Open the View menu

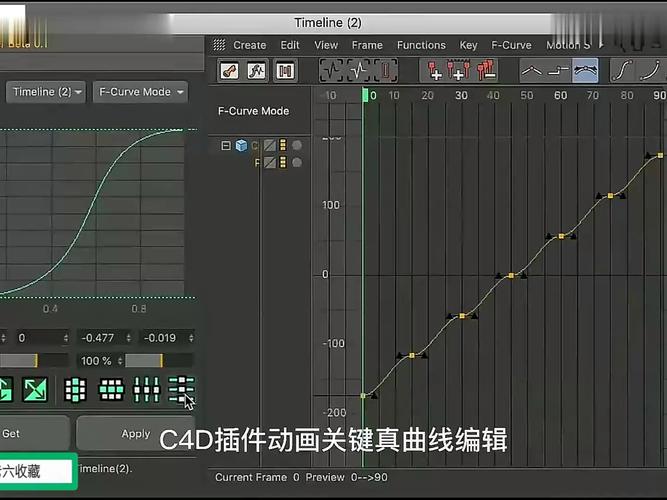pyautogui.click(x=326, y=45)
